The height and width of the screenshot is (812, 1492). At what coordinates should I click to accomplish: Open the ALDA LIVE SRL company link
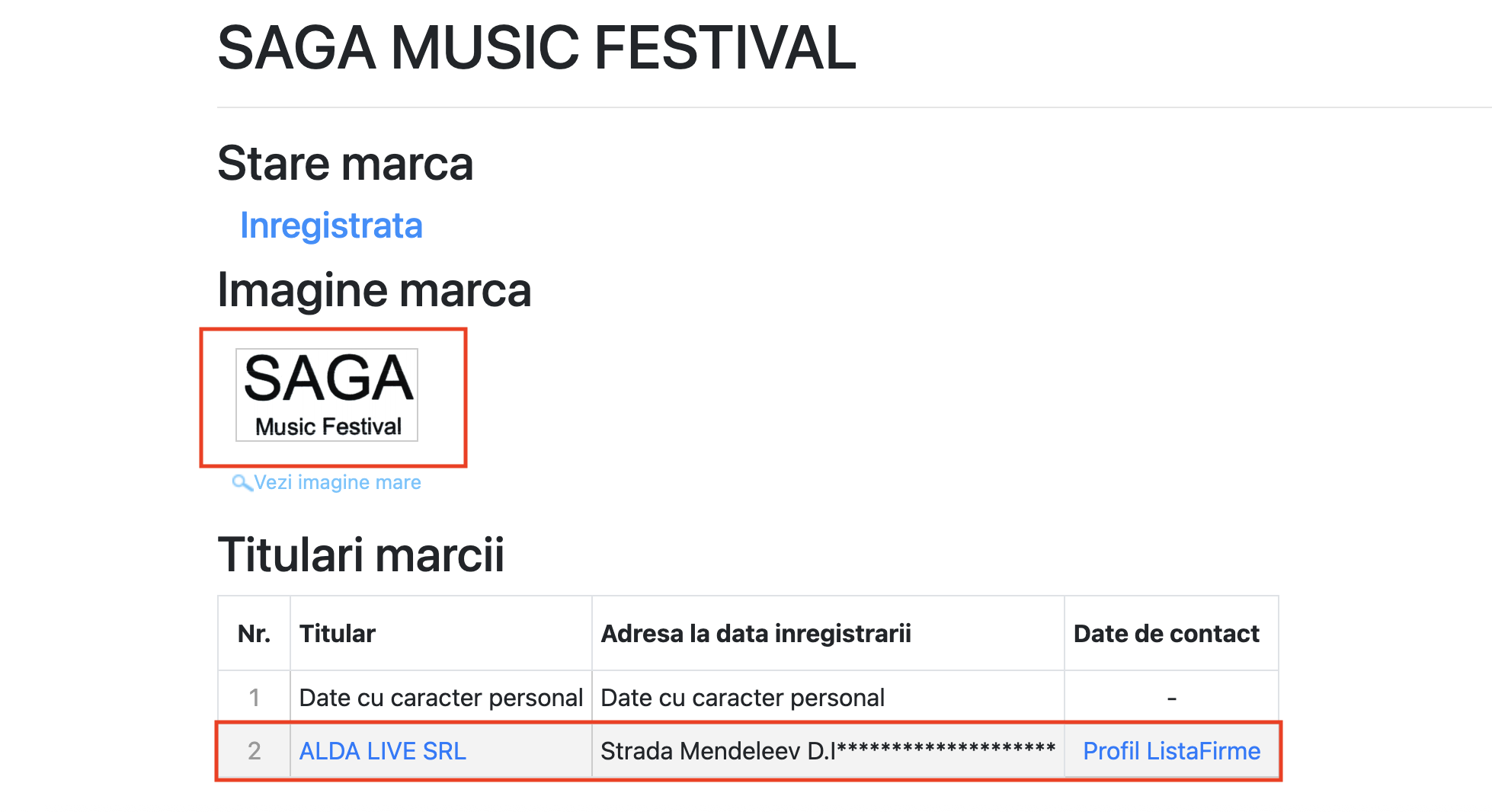point(383,751)
